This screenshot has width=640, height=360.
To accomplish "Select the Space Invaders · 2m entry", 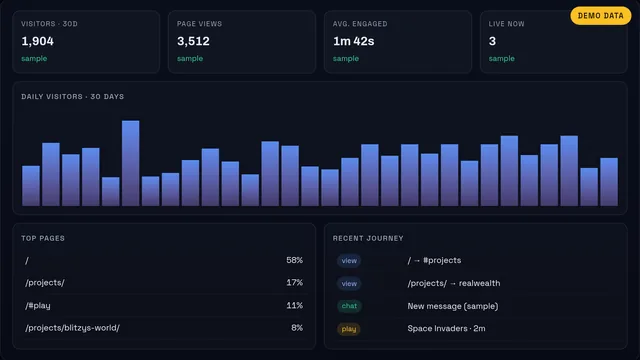I will 447,329.
